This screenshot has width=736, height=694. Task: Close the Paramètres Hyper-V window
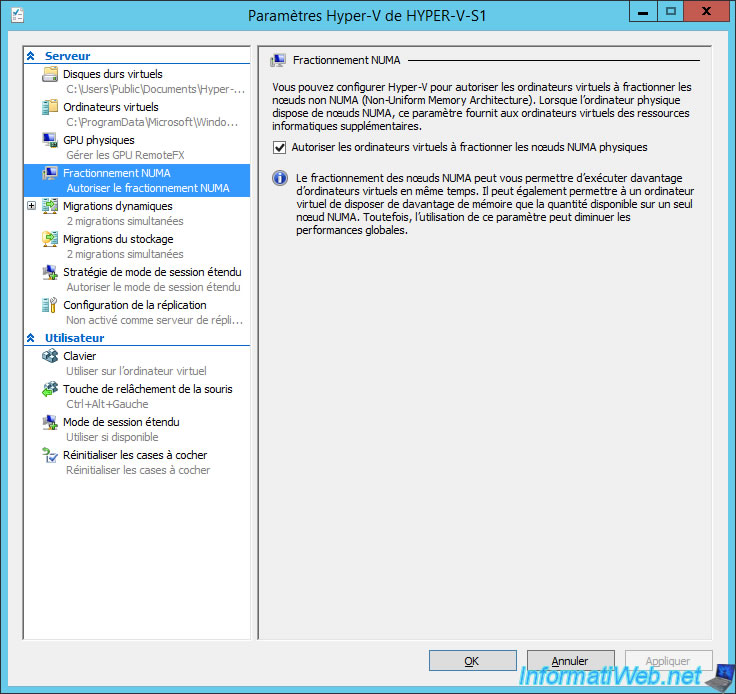tap(706, 11)
